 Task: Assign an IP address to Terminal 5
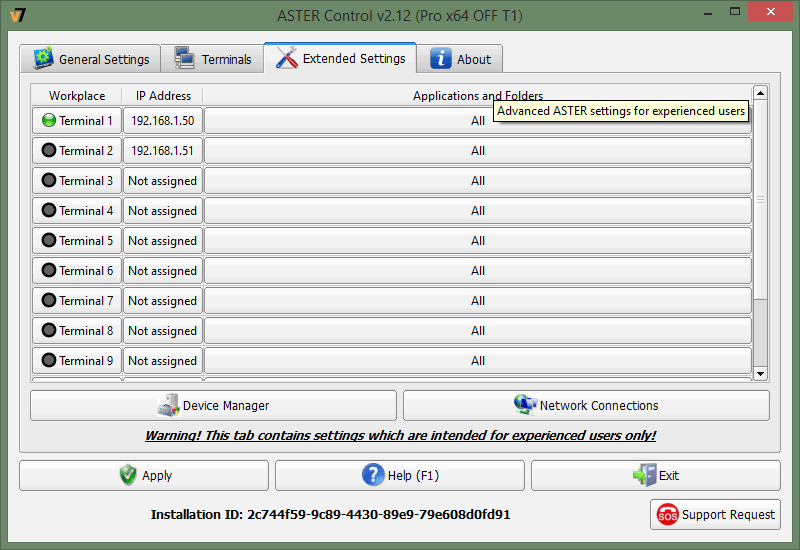pyautogui.click(x=163, y=240)
